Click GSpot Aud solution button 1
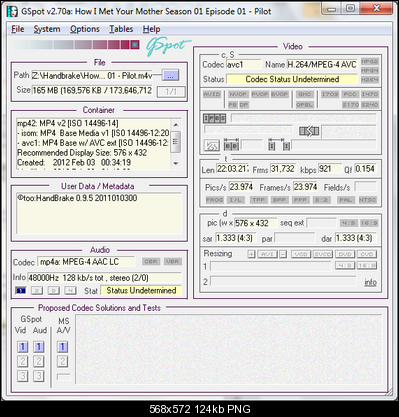Image resolution: width=399 pixels, height=417 pixels. tap(39, 347)
